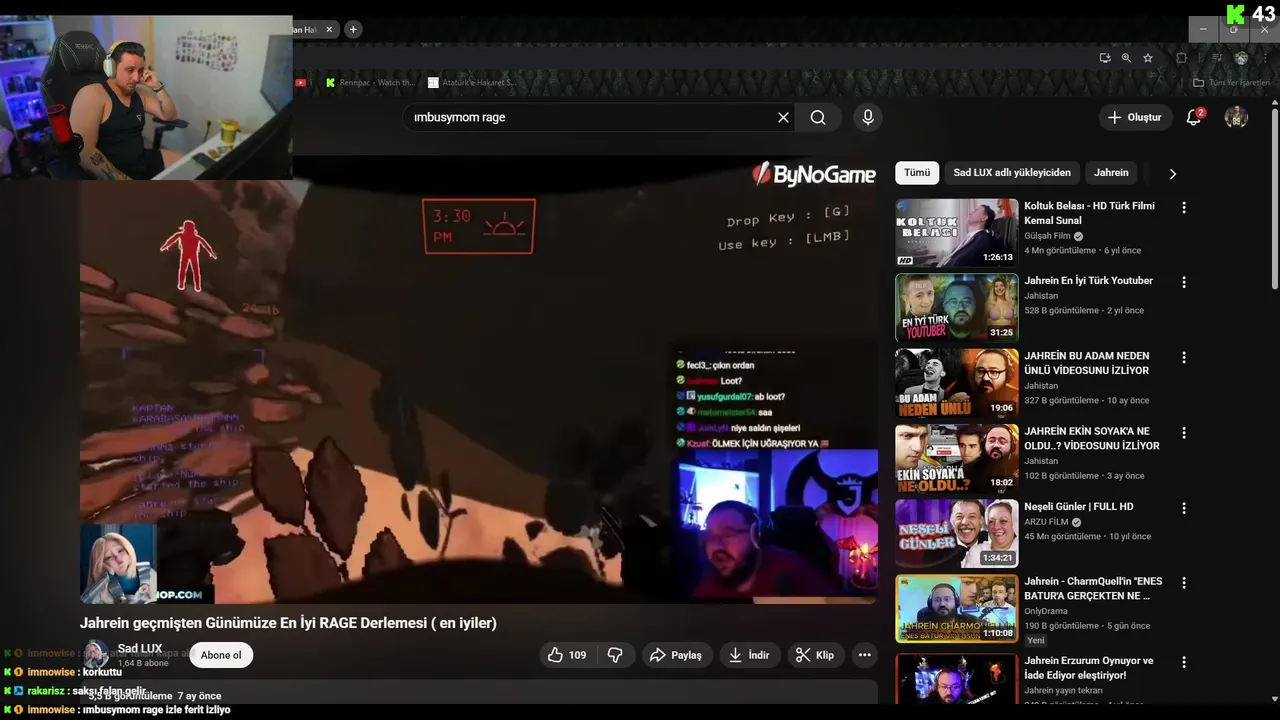The image size is (1280, 720).
Task: Like the video with thumbs up 109
Action: point(567,655)
